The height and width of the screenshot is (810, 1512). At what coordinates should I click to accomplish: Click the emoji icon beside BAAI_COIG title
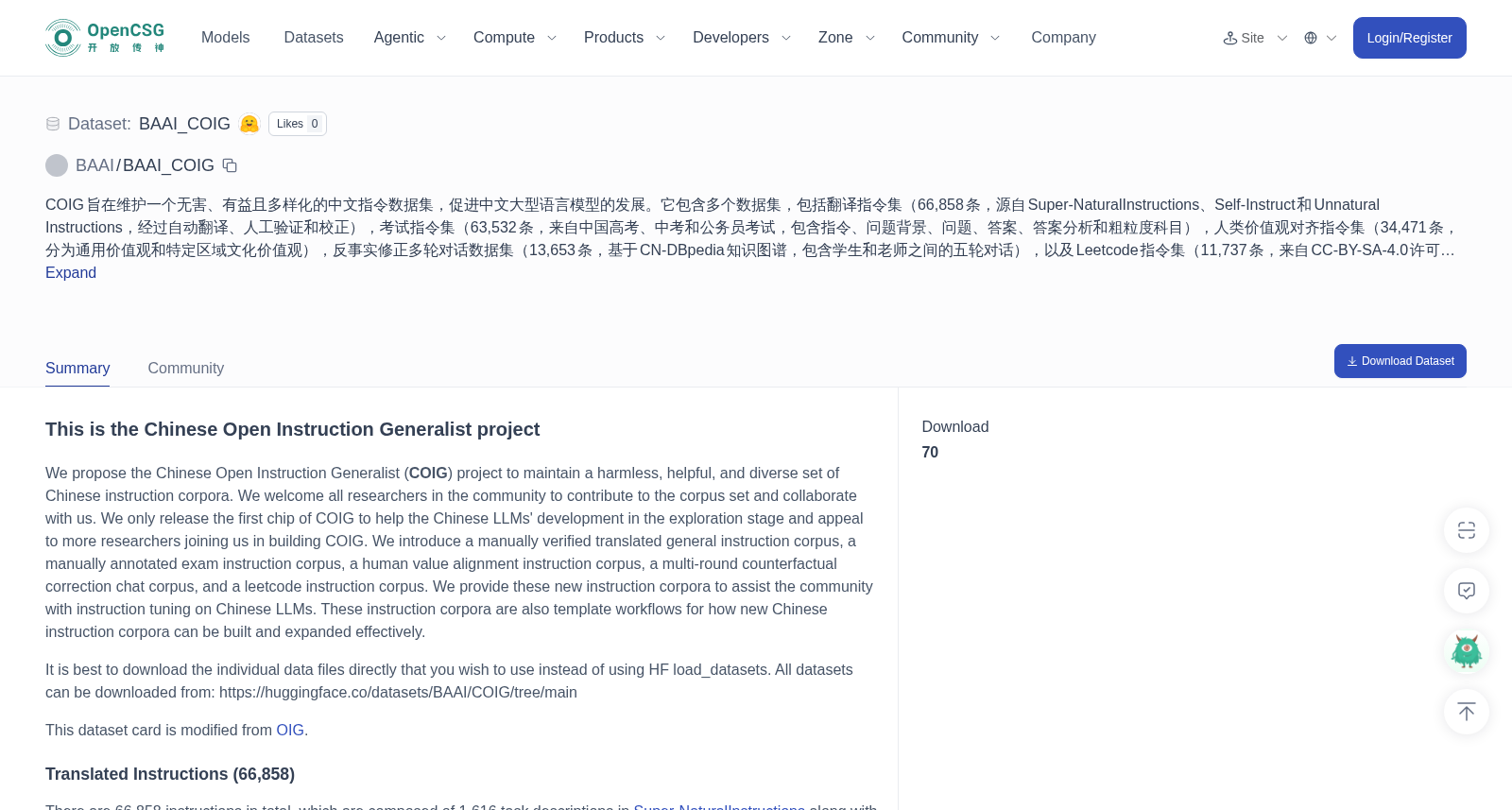[x=249, y=124]
